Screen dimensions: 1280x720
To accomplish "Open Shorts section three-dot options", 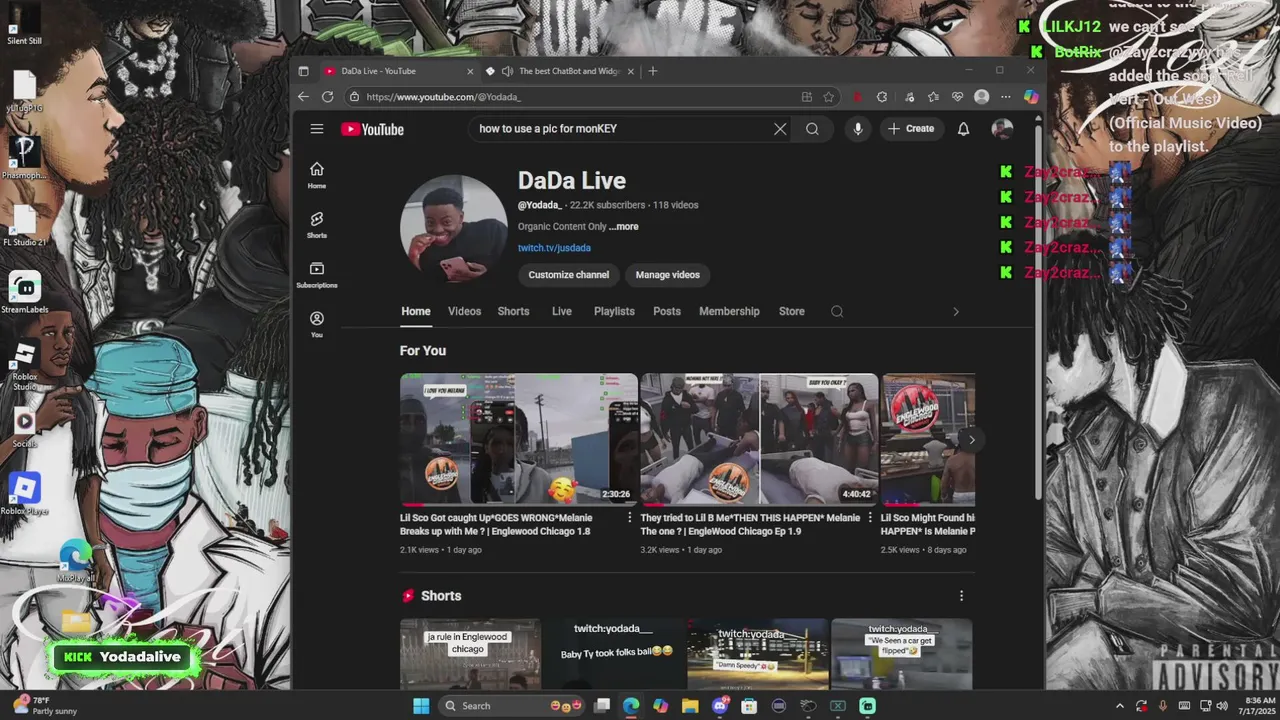I will point(961,596).
